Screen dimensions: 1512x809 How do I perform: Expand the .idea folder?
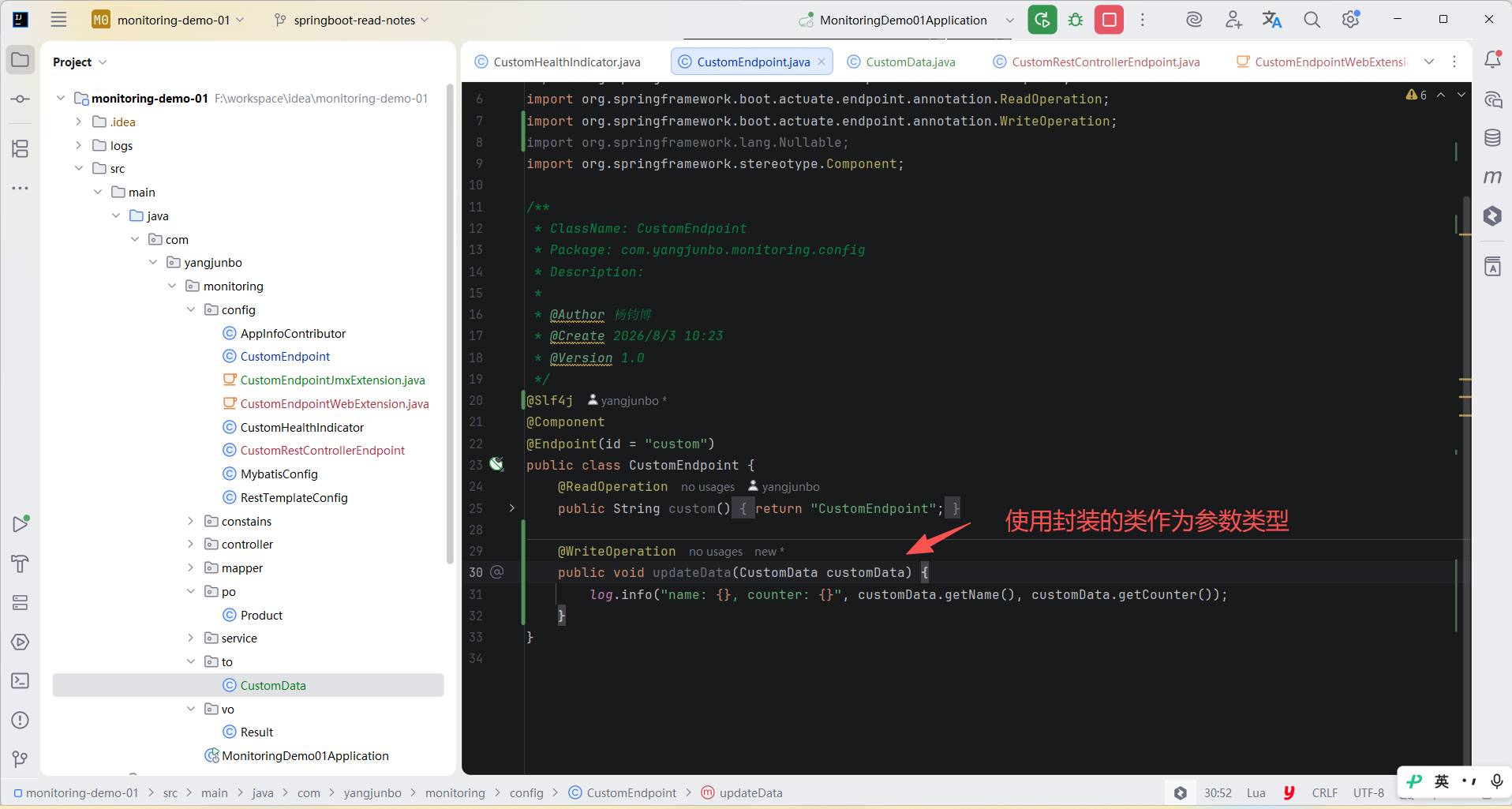tap(79, 122)
